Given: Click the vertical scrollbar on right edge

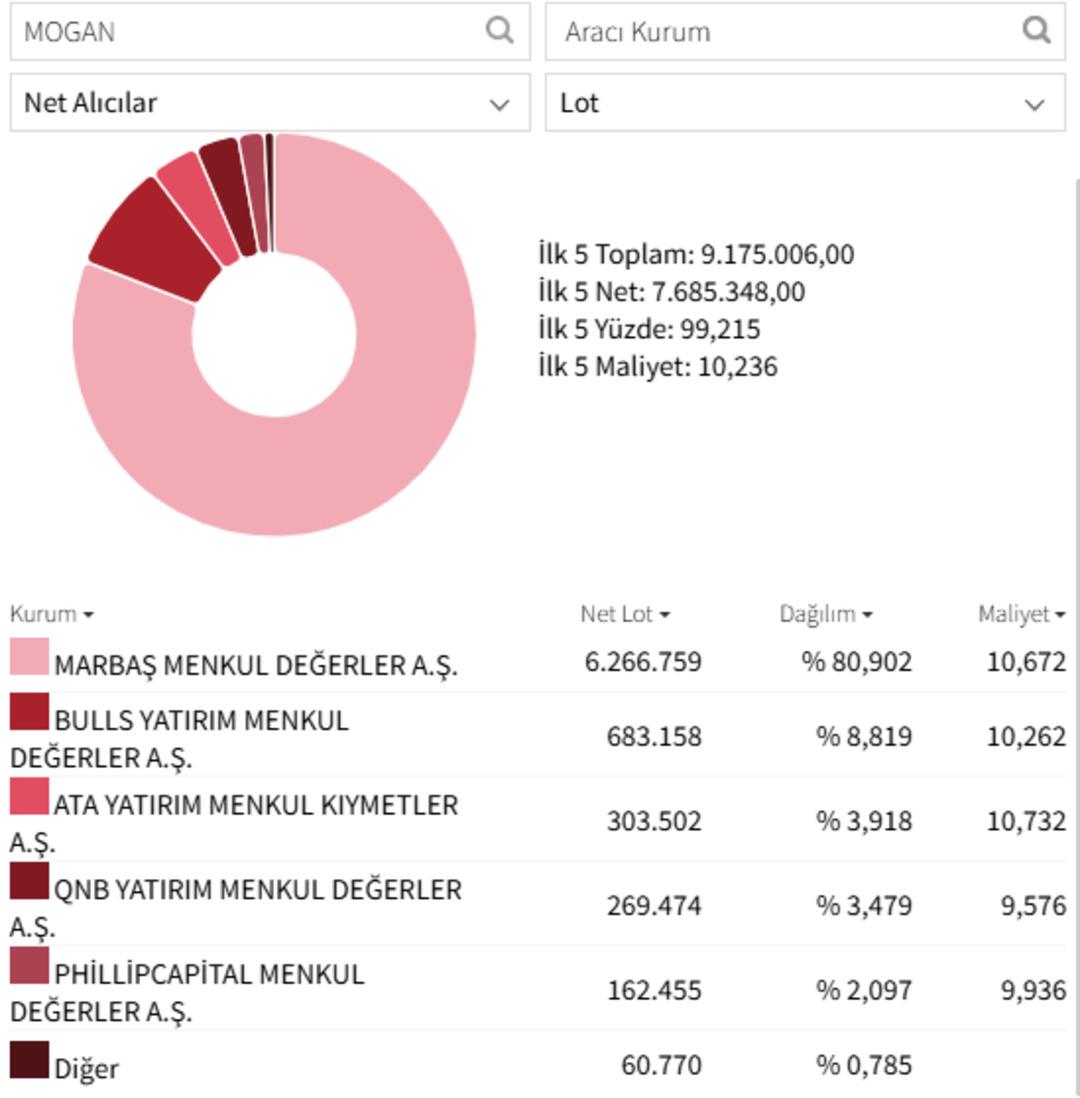Looking at the screenshot, I should click(x=1076, y=600).
